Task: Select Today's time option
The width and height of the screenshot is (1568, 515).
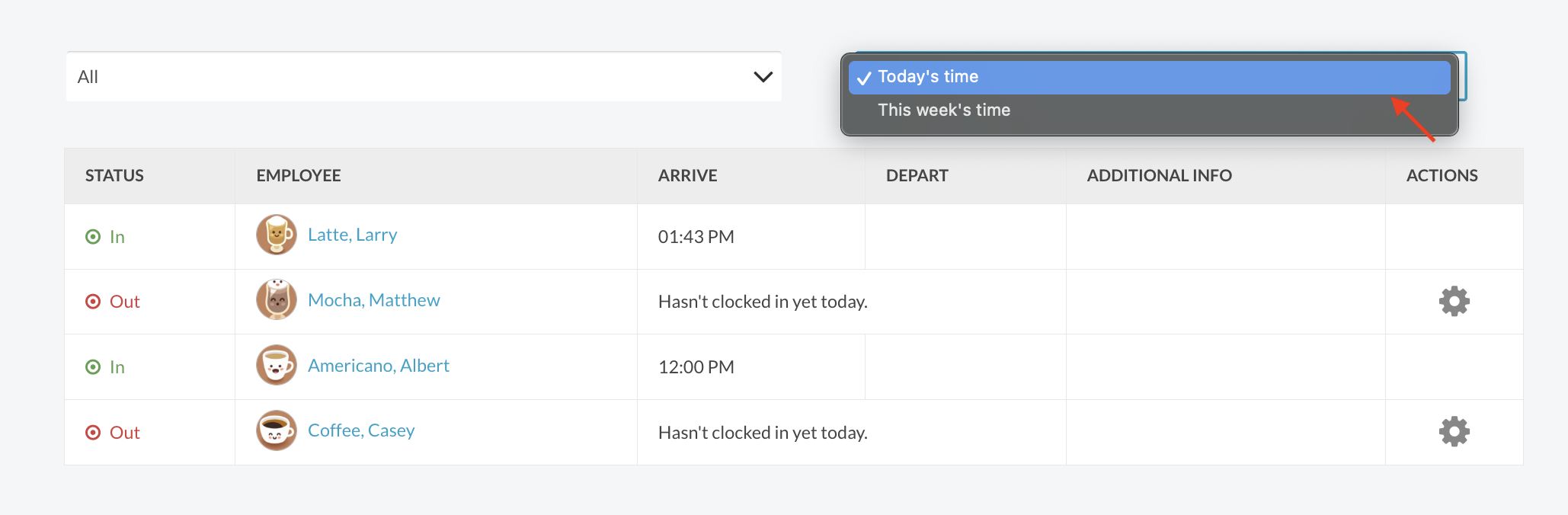Action: [x=928, y=77]
